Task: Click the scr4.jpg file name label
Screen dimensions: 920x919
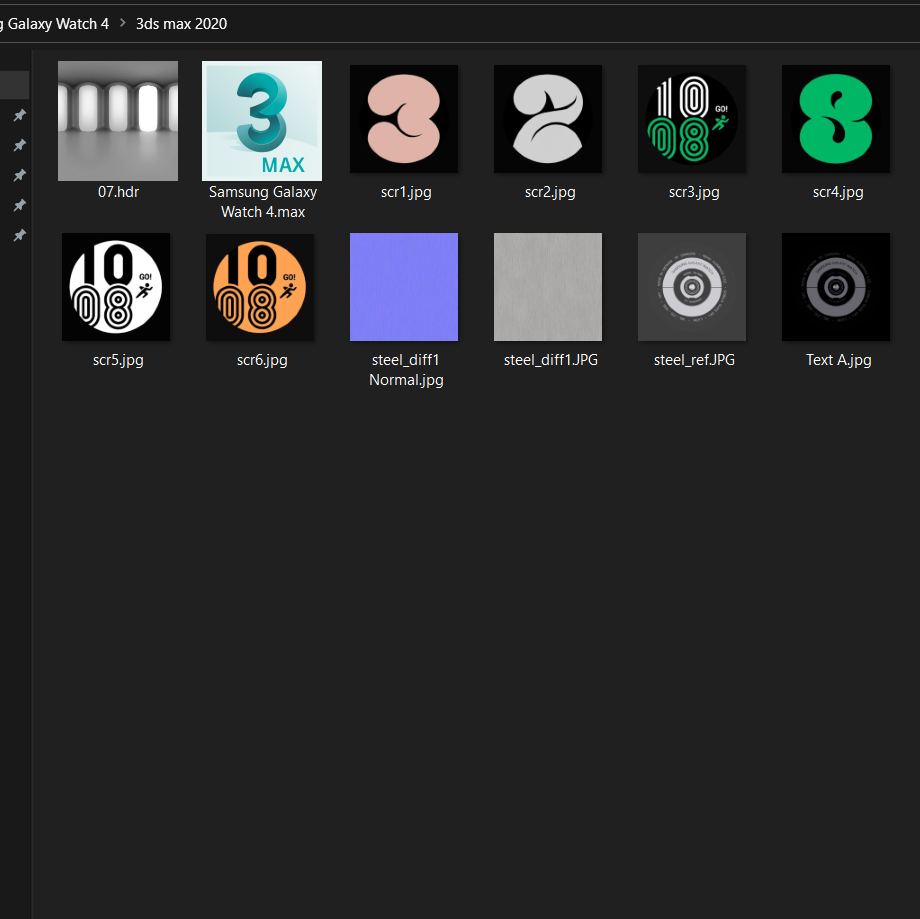Action: coord(838,192)
